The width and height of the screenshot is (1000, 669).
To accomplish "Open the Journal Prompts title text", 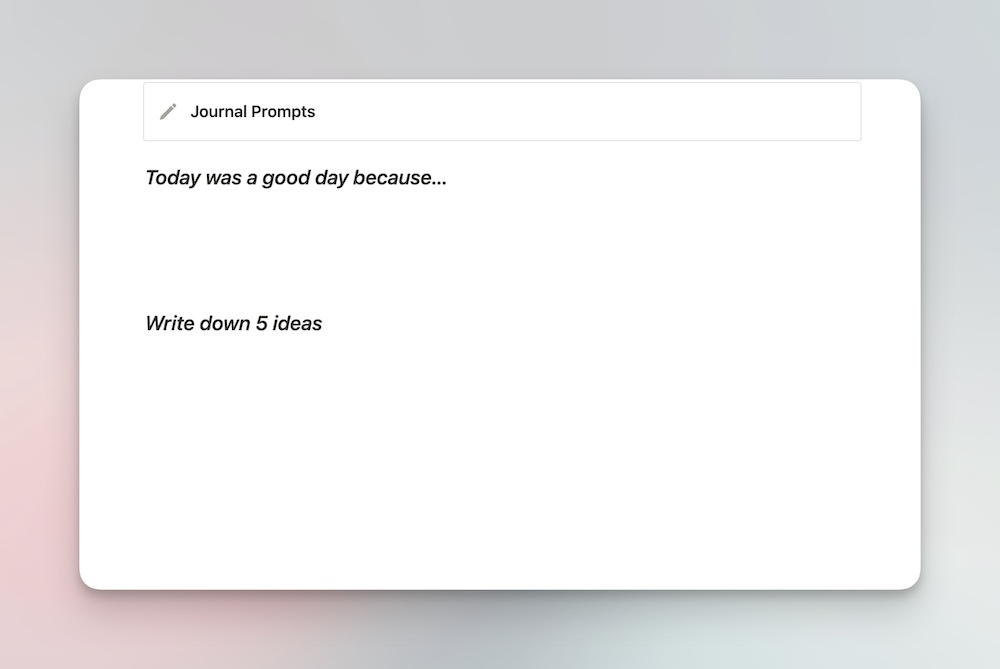I will 253,112.
